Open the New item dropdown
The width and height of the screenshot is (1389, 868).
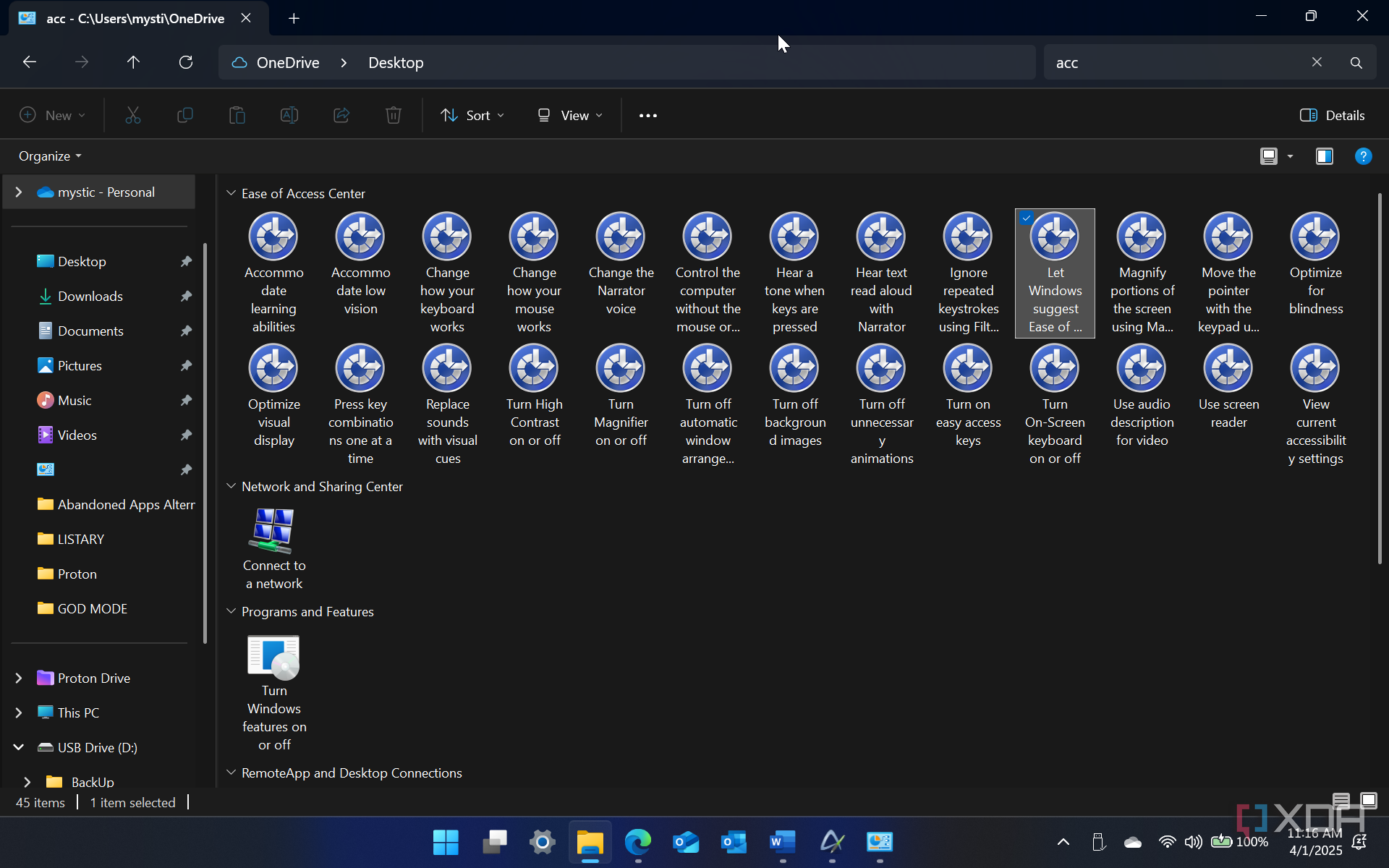pos(53,115)
